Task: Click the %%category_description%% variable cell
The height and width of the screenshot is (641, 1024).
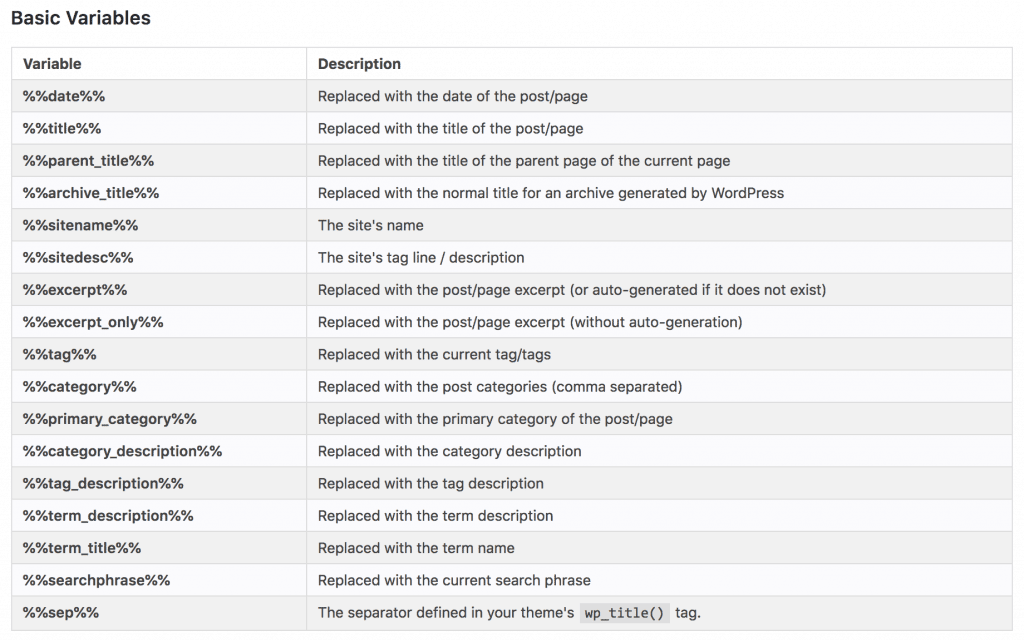Action: (122, 451)
